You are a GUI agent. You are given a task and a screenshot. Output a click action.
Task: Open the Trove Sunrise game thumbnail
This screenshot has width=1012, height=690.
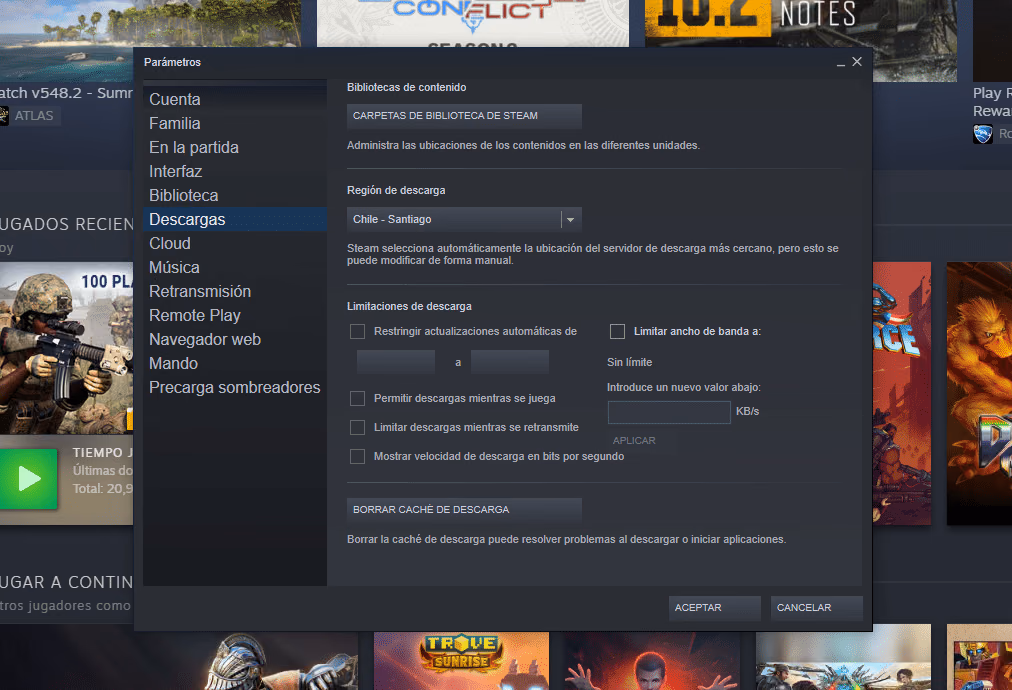pos(461,661)
